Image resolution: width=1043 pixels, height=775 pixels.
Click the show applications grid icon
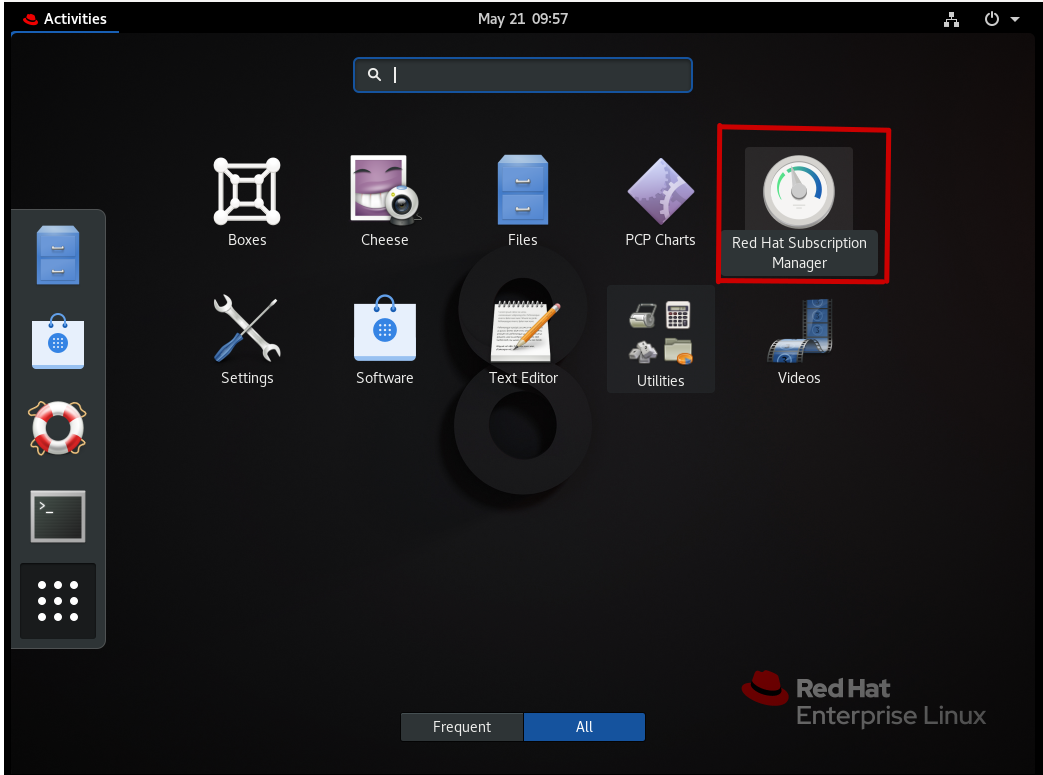click(57, 600)
